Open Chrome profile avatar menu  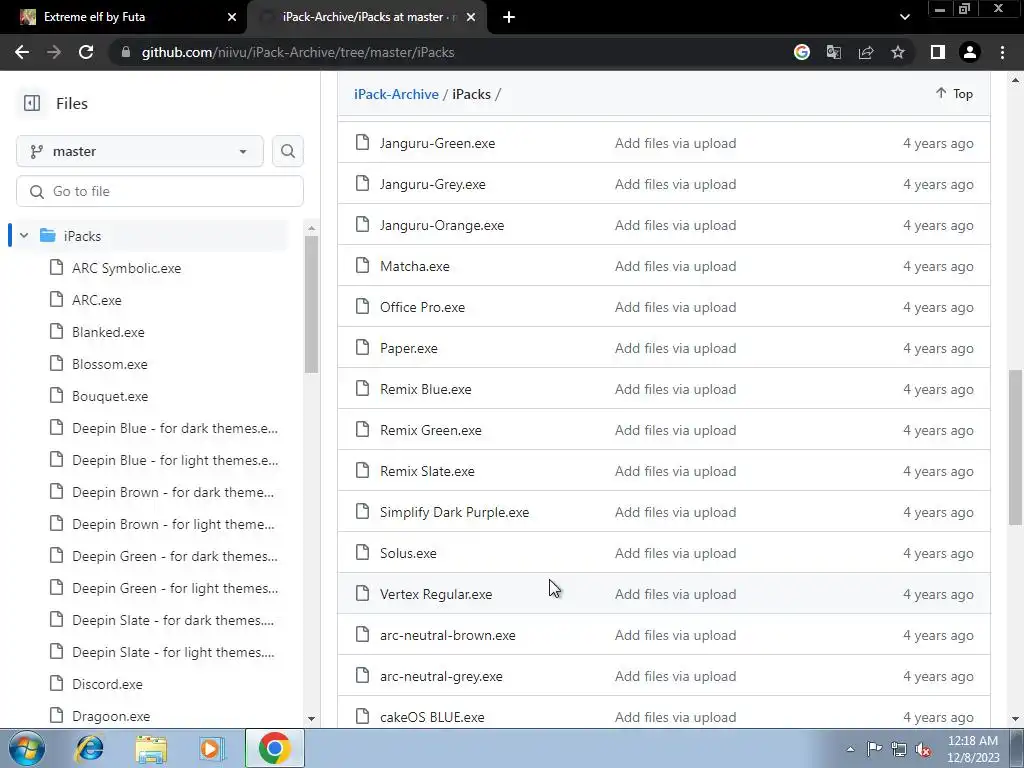970,52
